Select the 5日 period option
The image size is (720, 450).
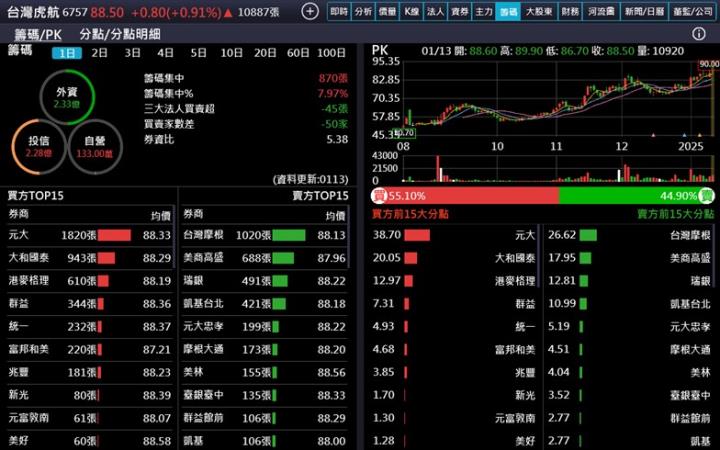[x=198, y=53]
